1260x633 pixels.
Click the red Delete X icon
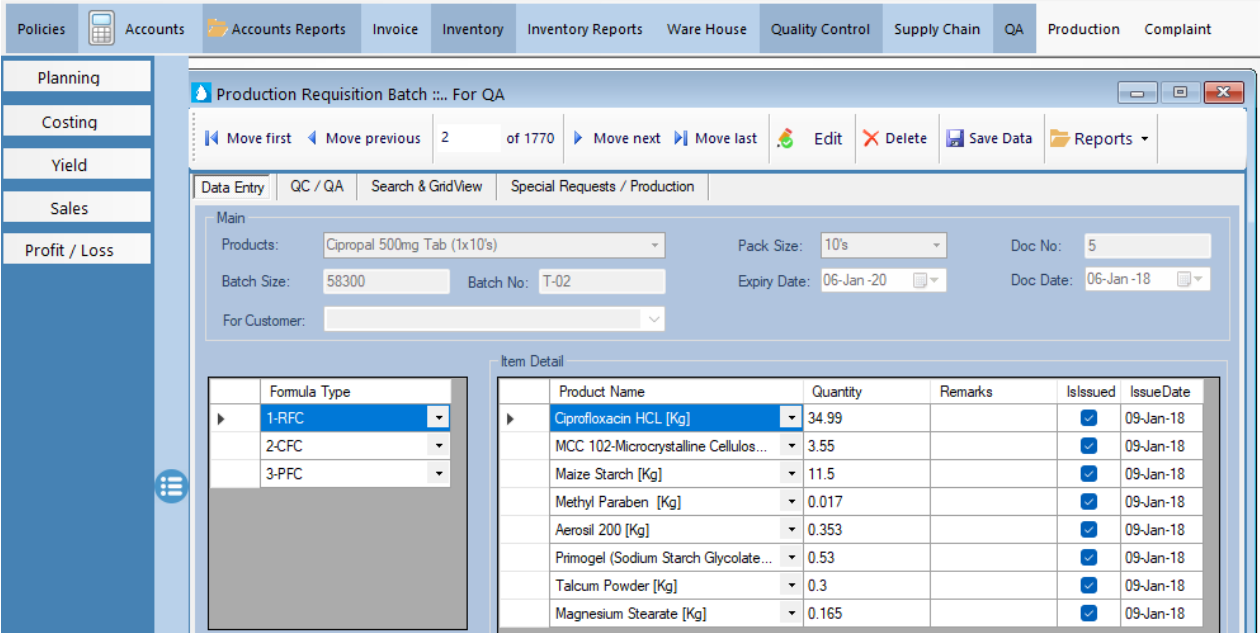pos(871,139)
